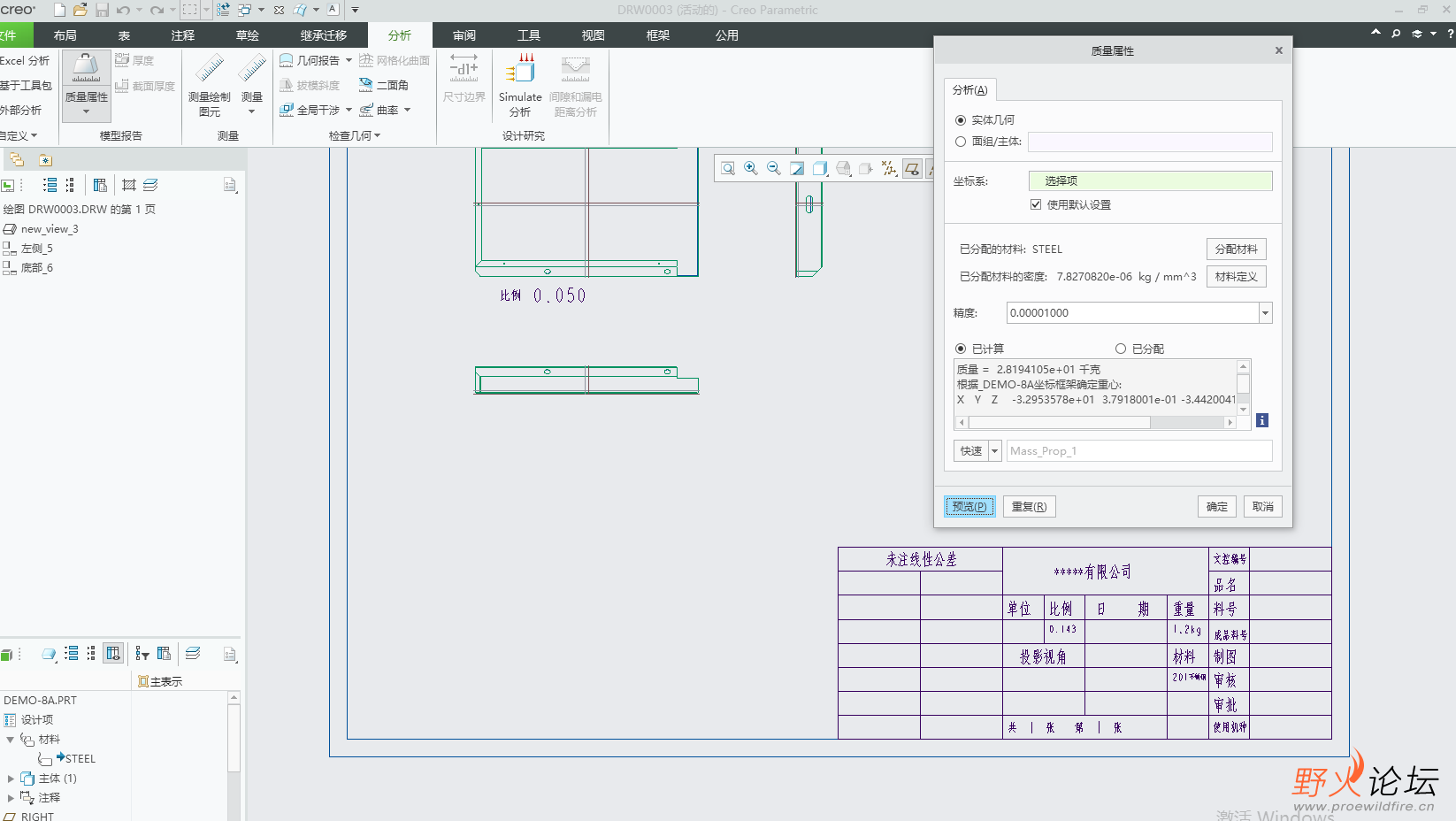
Task: Select the 测量绘制图元 ruler tool
Action: [210, 85]
